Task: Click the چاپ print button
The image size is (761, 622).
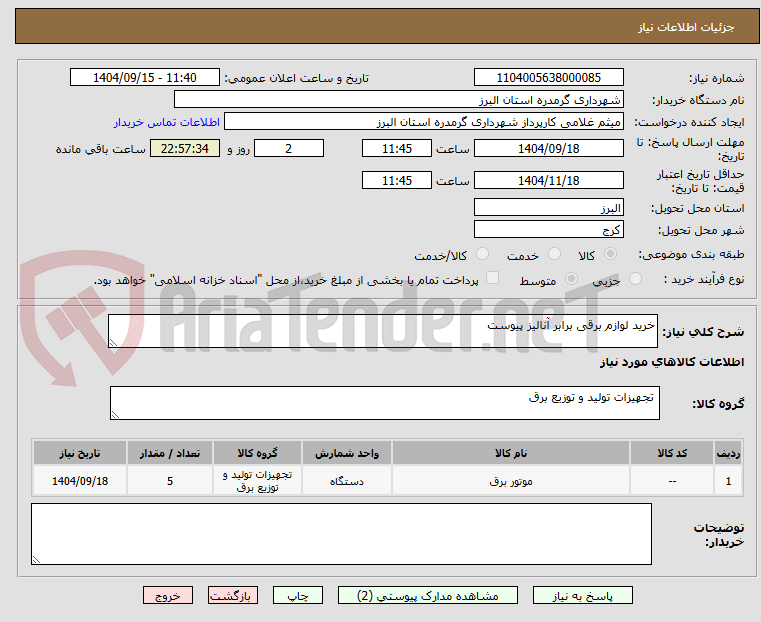Action: point(298,595)
